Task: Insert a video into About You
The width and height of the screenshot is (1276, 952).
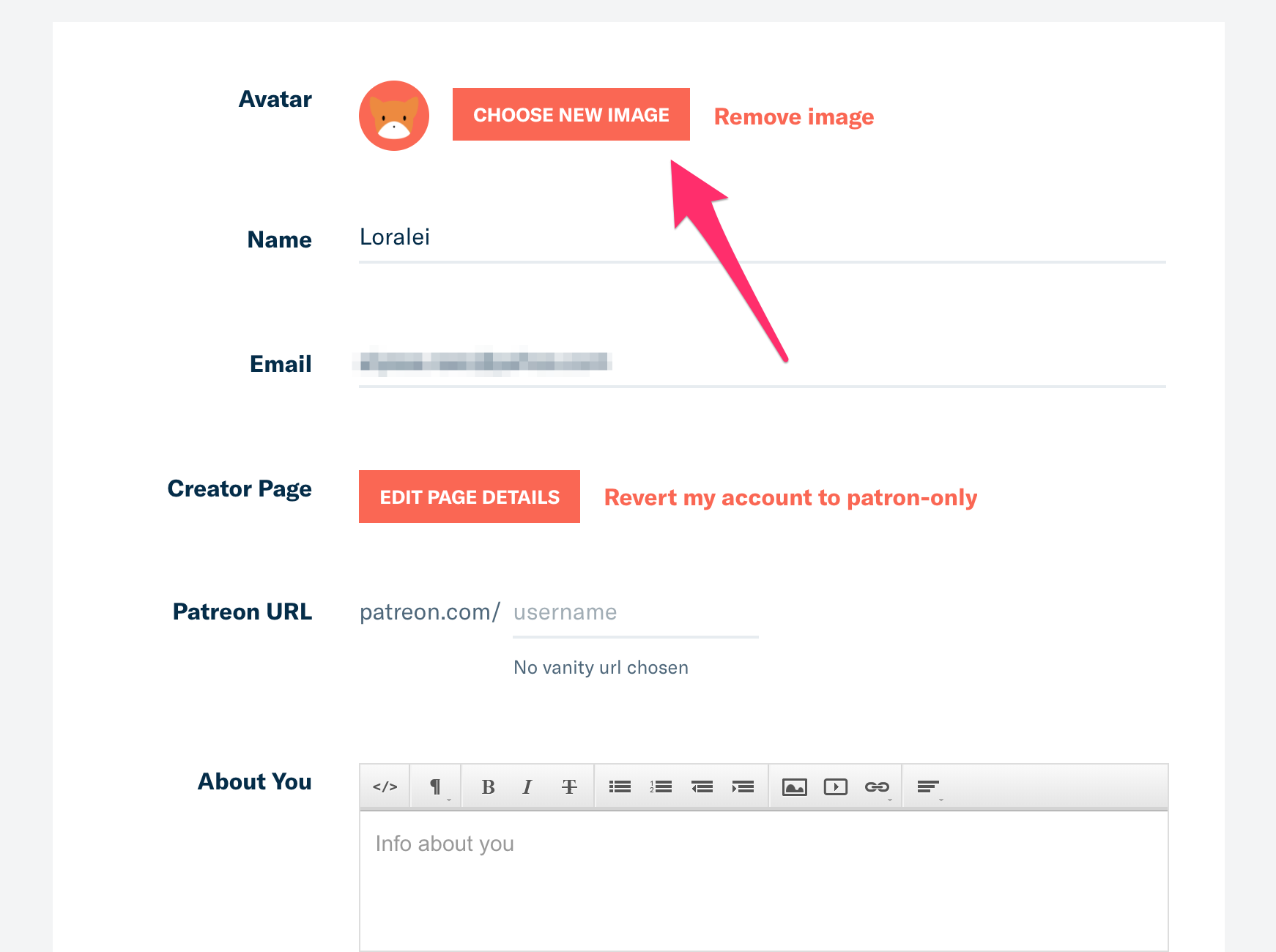Action: pos(836,787)
